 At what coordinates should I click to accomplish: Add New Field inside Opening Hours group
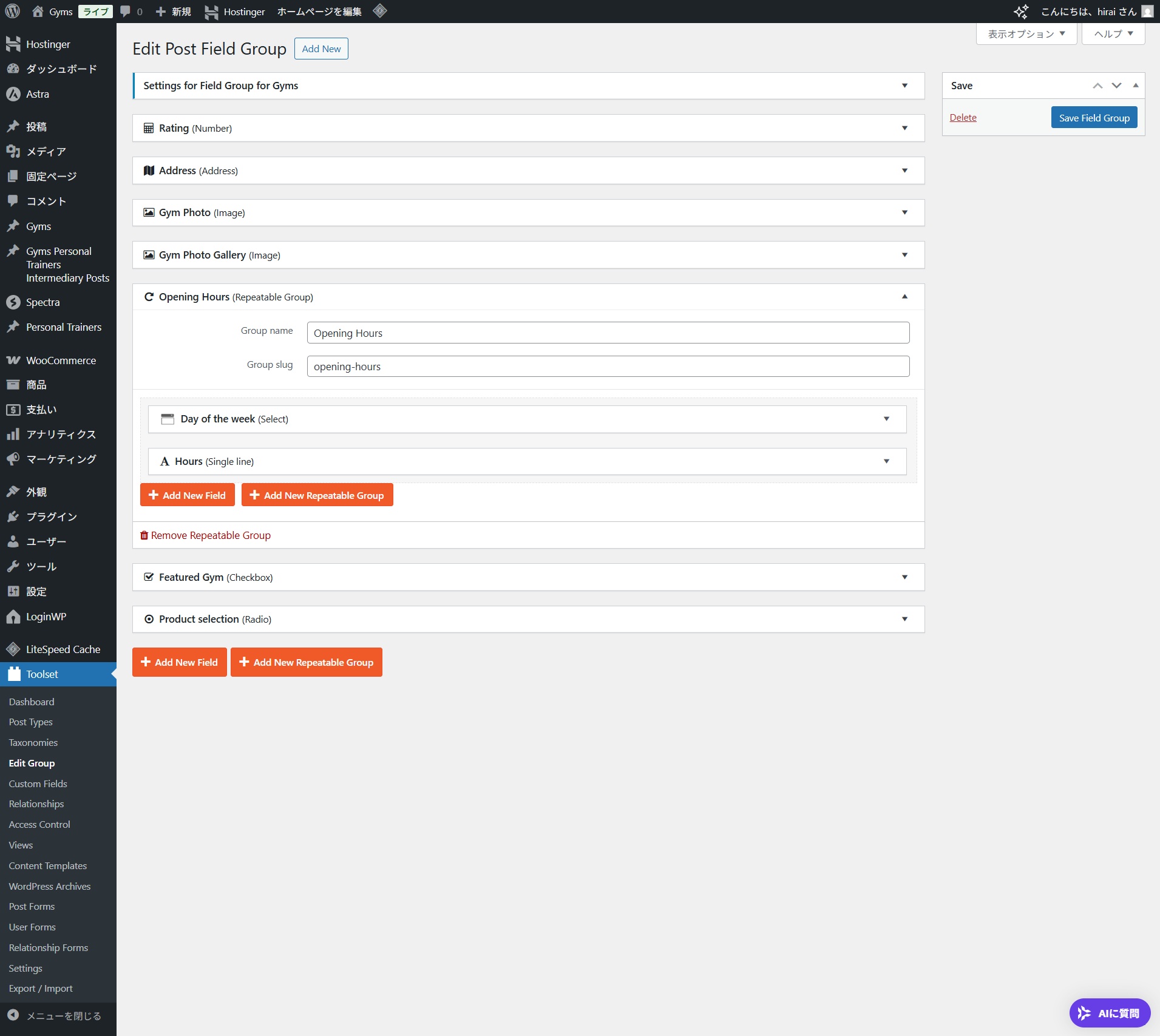(188, 495)
